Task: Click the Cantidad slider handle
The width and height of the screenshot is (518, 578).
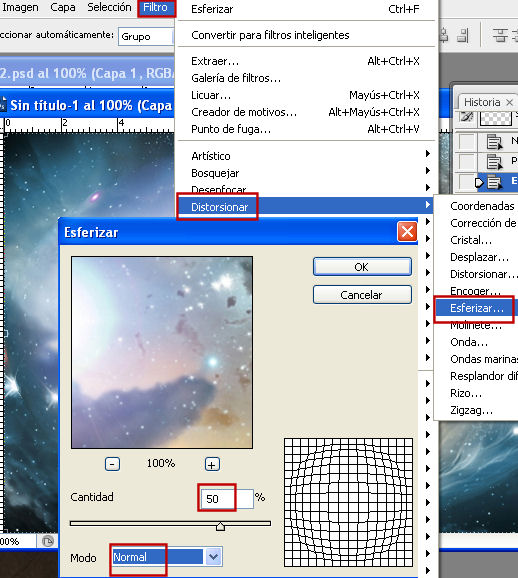Action: tap(220, 526)
